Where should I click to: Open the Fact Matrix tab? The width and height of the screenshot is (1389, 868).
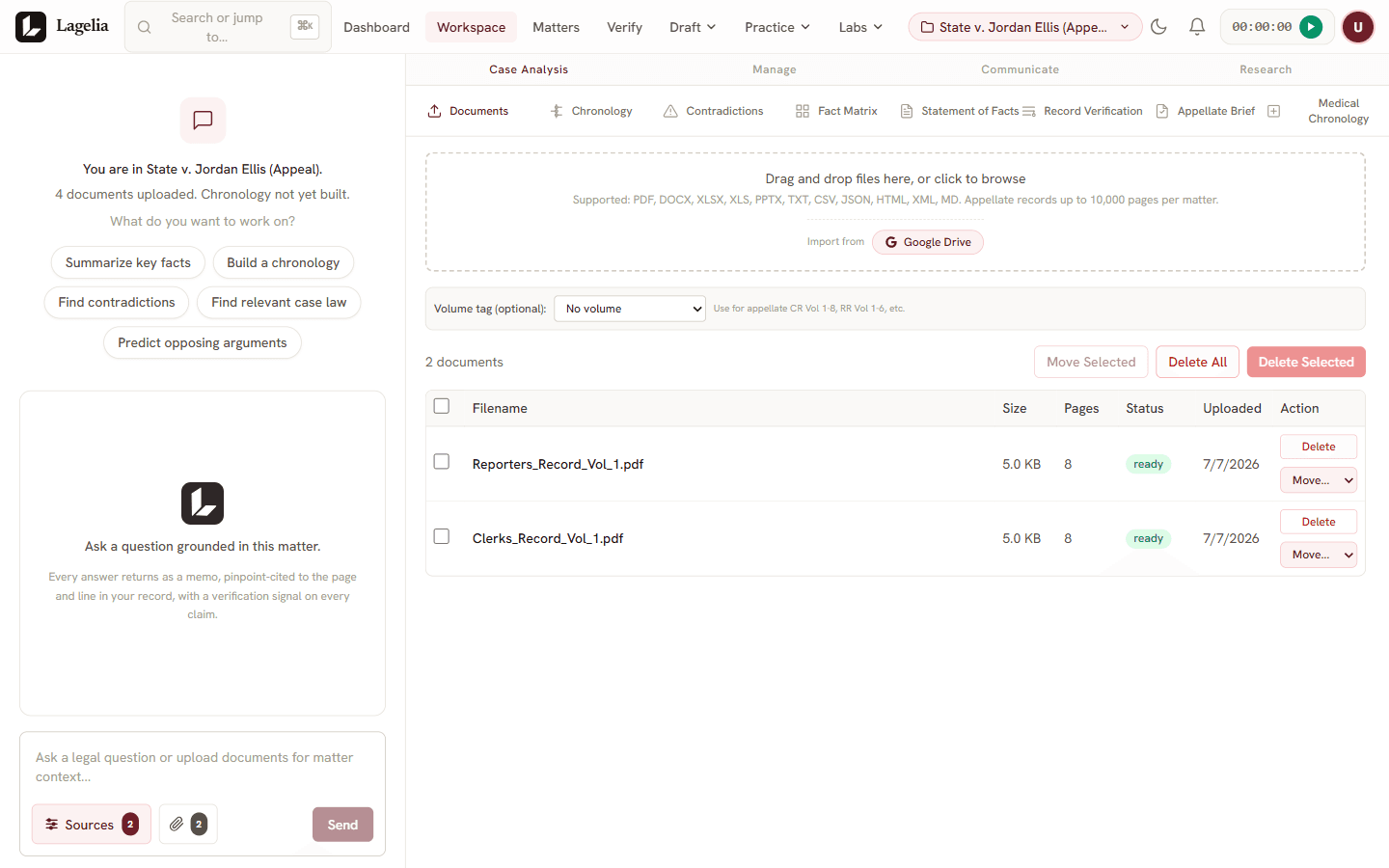coord(836,111)
